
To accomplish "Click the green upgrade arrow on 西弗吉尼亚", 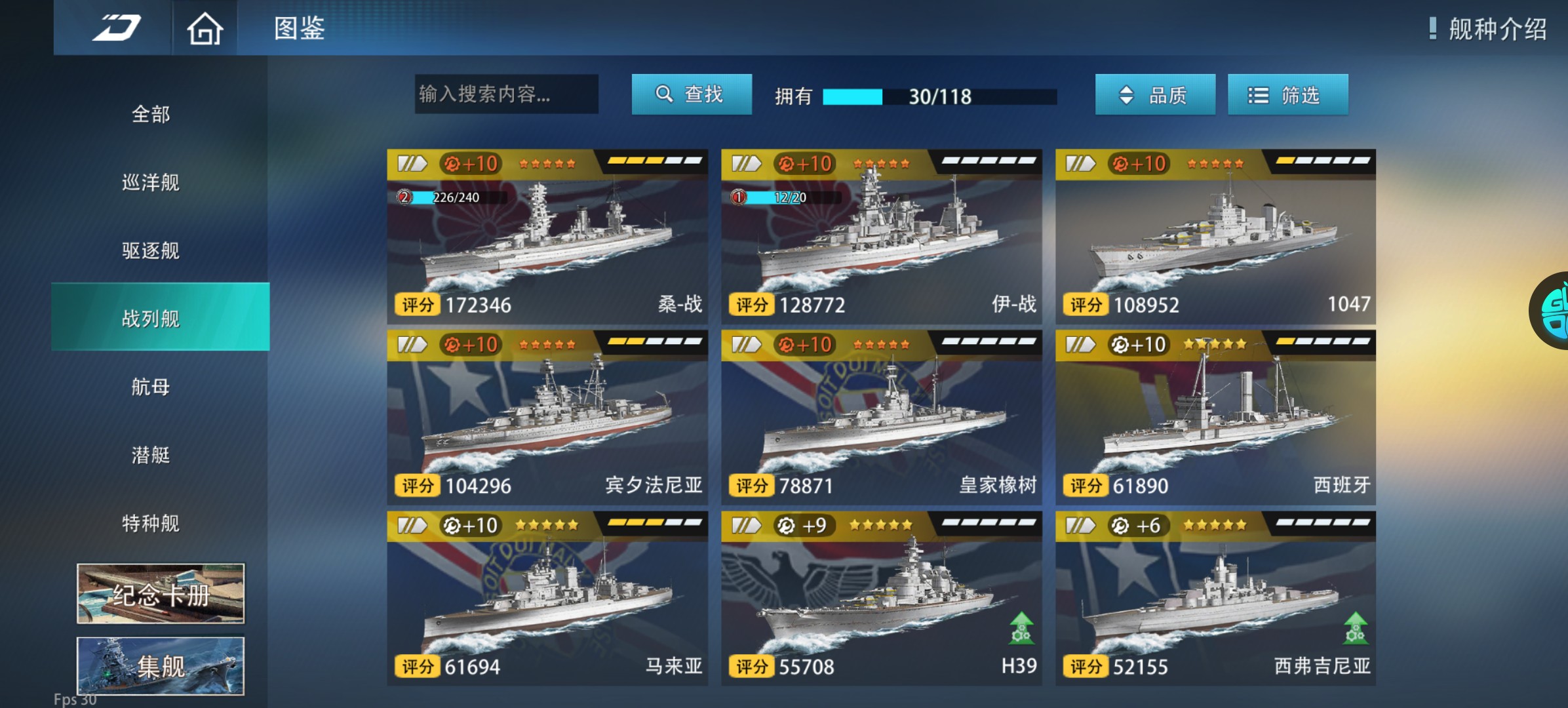I will pyautogui.click(x=1356, y=627).
